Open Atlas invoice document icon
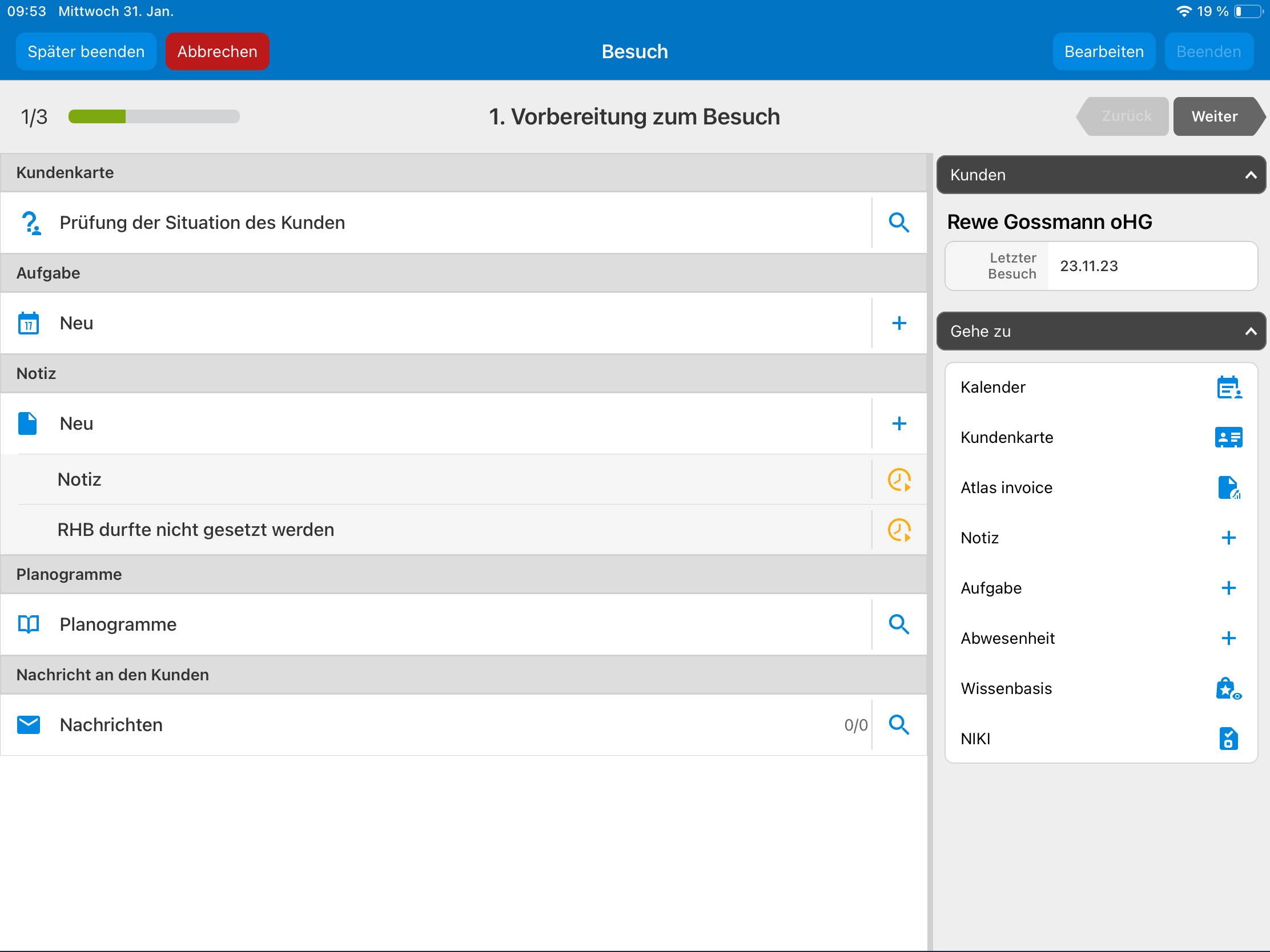Viewport: 1270px width, 952px height. [1228, 488]
